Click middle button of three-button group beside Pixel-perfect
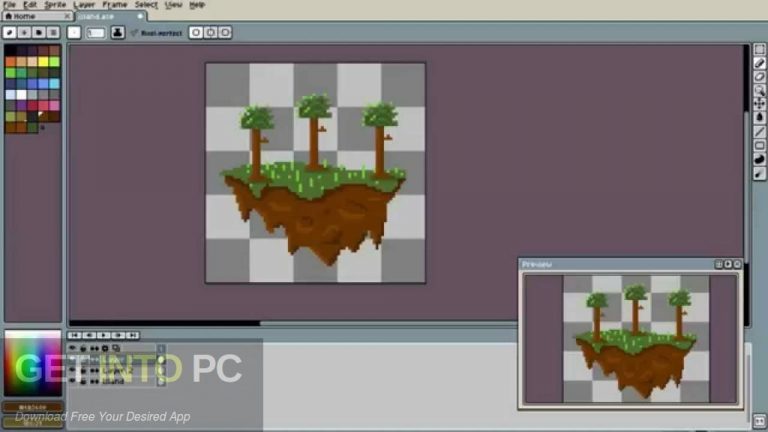The image size is (768, 432). (x=211, y=33)
